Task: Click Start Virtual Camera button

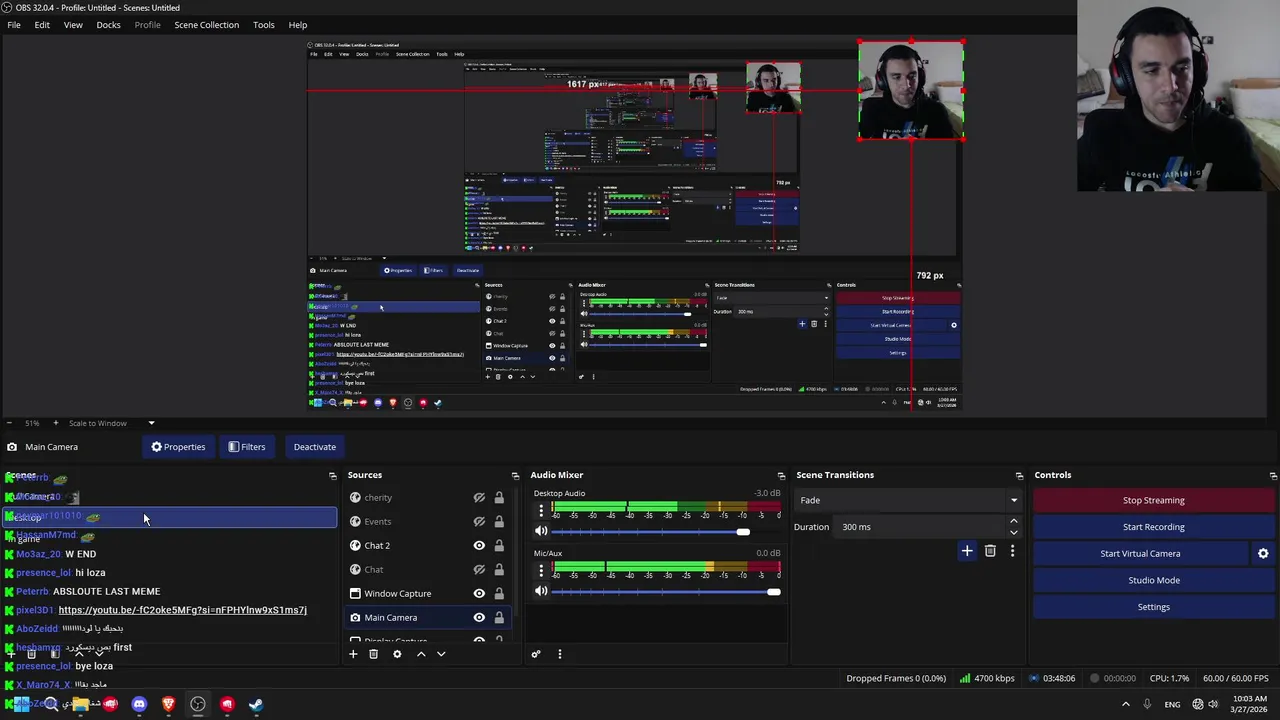Action: point(1140,553)
